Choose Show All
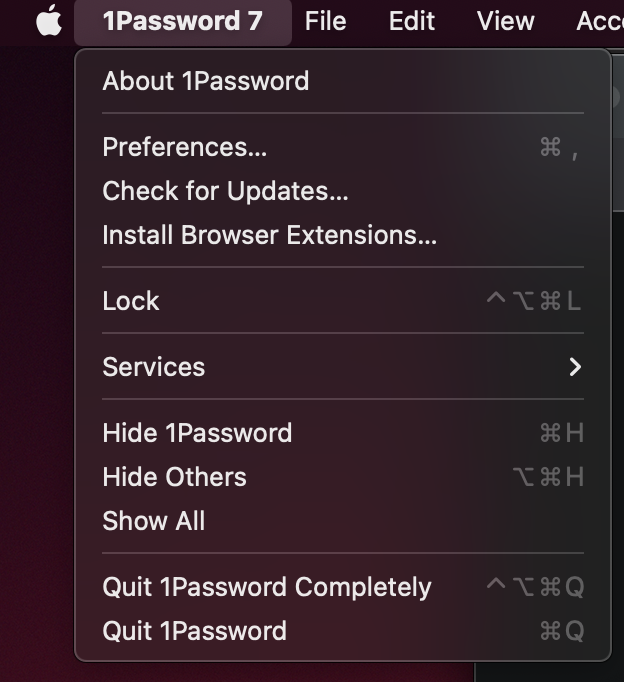The width and height of the screenshot is (624, 682). click(153, 521)
